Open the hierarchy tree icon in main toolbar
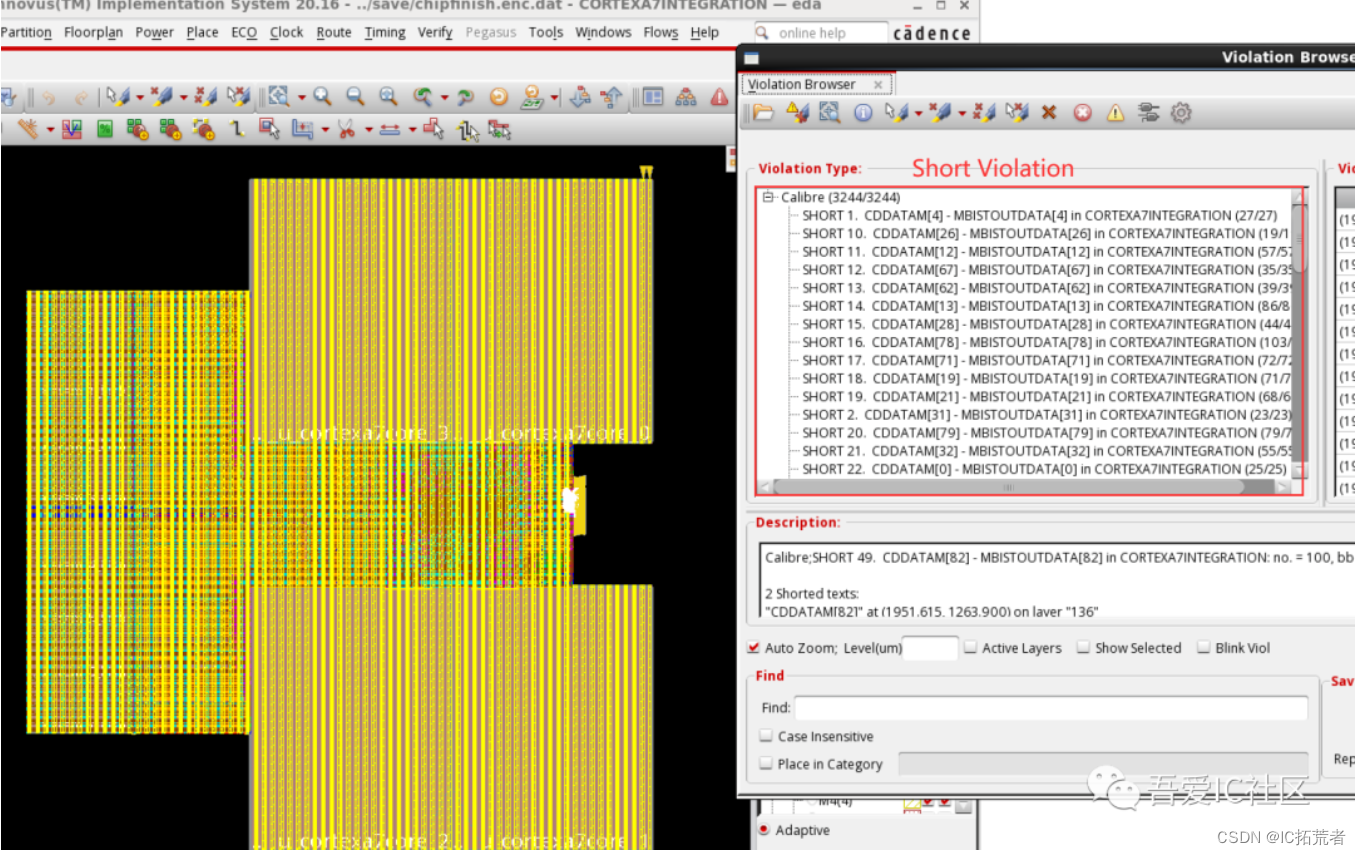This screenshot has height=855, width=1361. tap(686, 97)
